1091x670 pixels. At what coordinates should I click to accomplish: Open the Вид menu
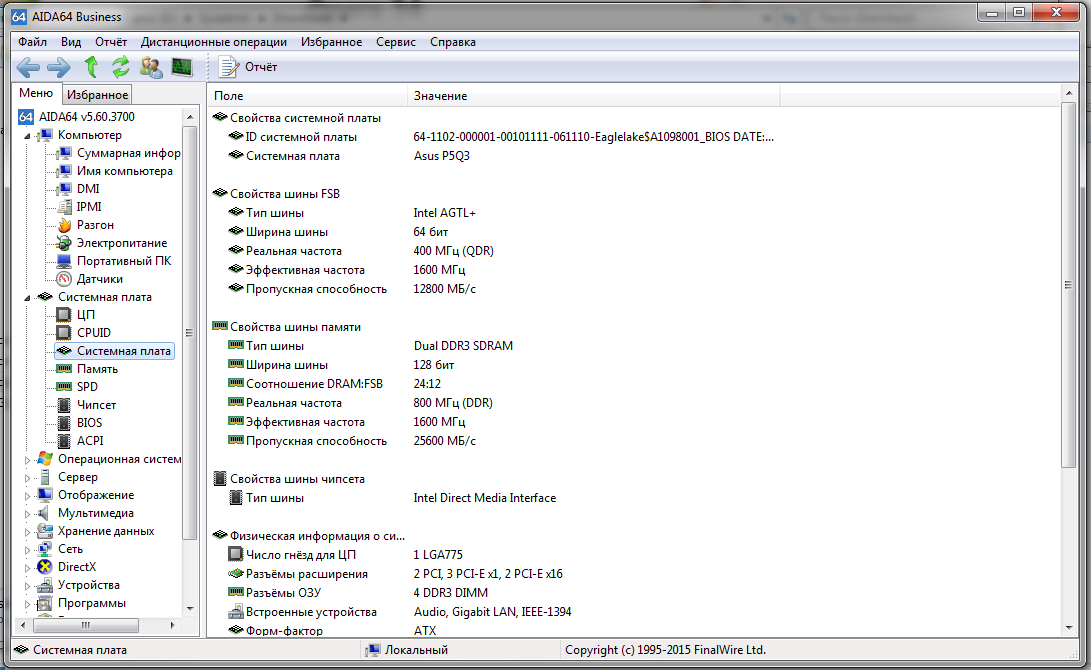(71, 42)
